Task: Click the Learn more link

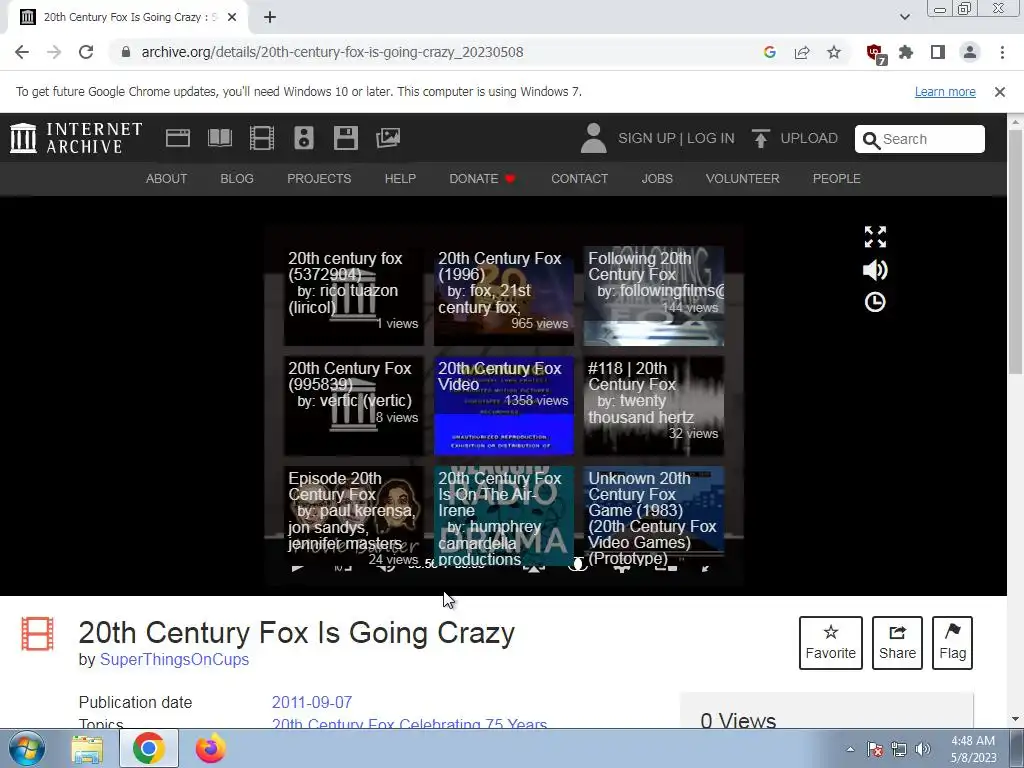Action: [945, 92]
